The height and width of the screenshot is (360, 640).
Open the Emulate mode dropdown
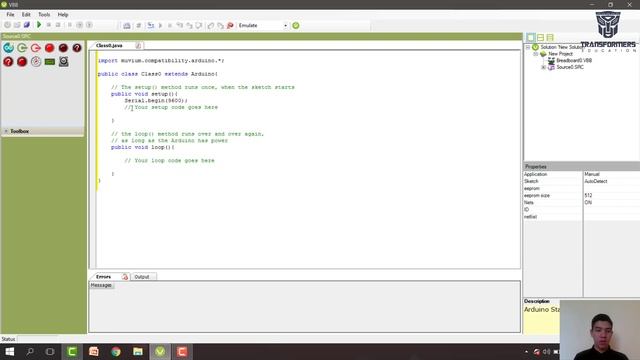(285, 25)
